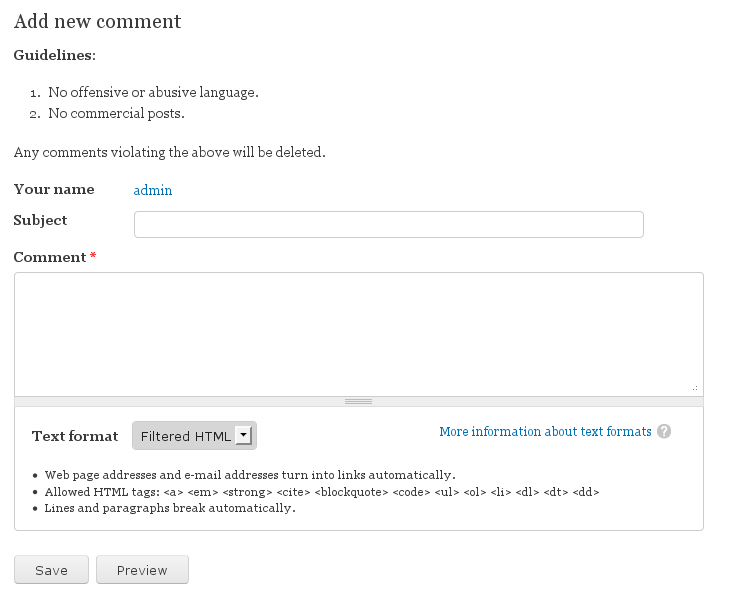Select the No commercial posts guideline
The height and width of the screenshot is (605, 739).
pos(116,114)
